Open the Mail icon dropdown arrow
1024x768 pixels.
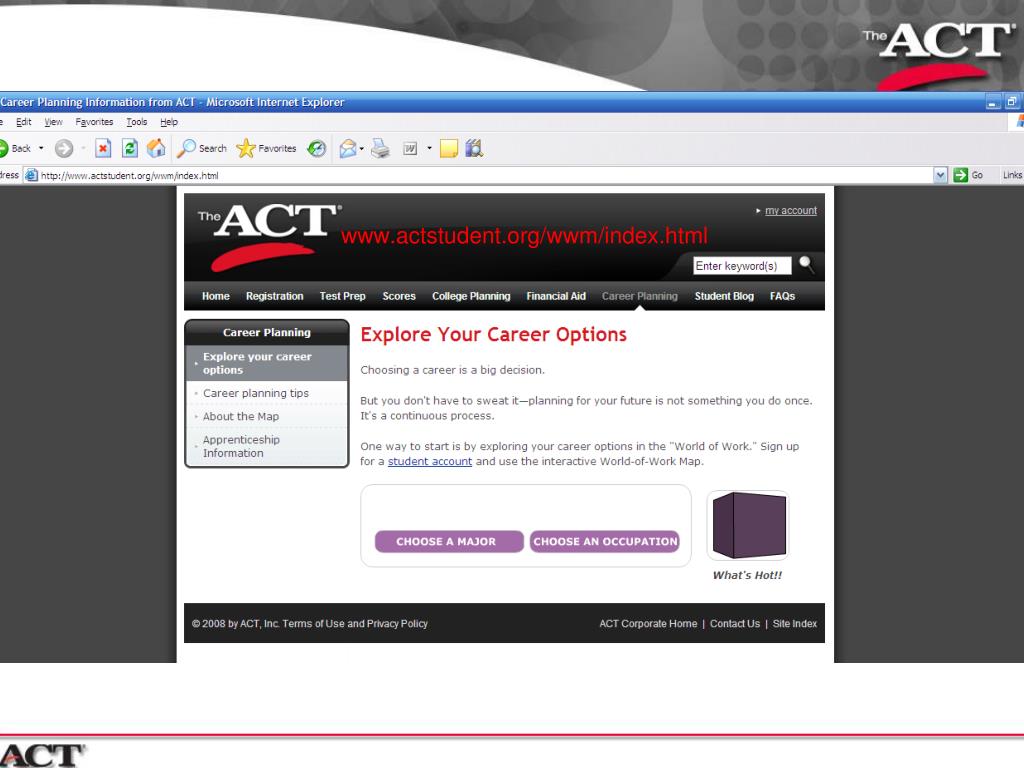point(361,149)
